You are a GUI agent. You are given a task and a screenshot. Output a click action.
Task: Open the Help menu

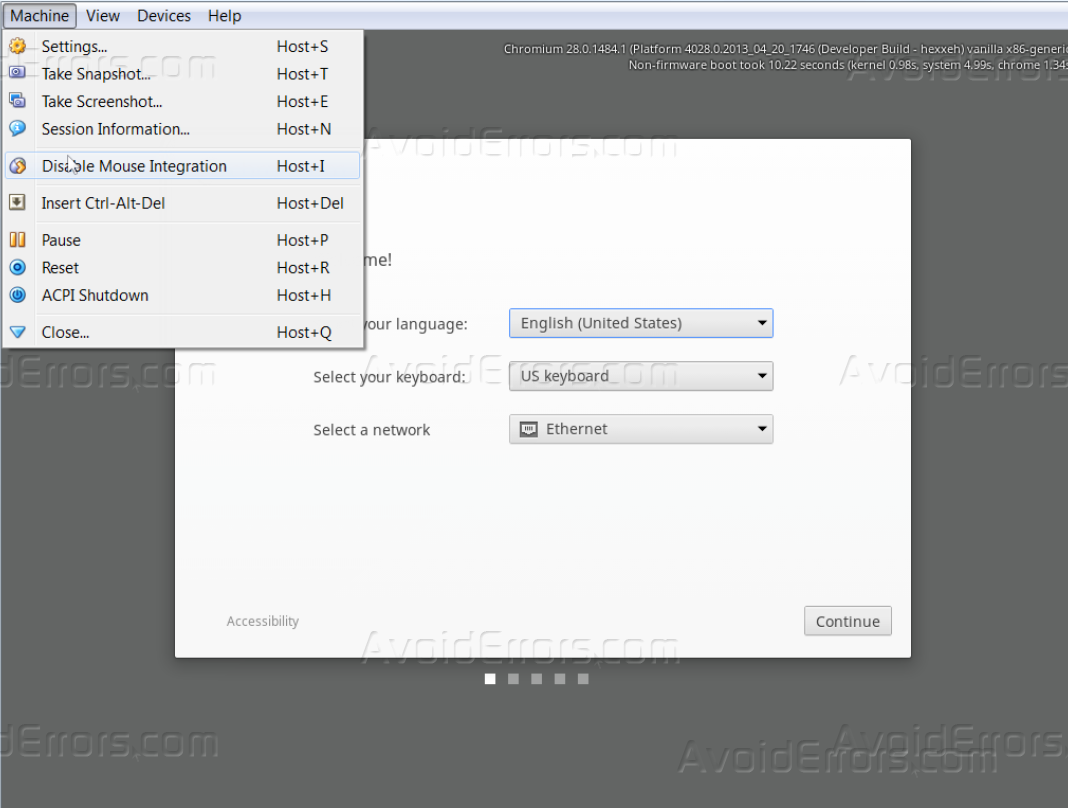[224, 15]
